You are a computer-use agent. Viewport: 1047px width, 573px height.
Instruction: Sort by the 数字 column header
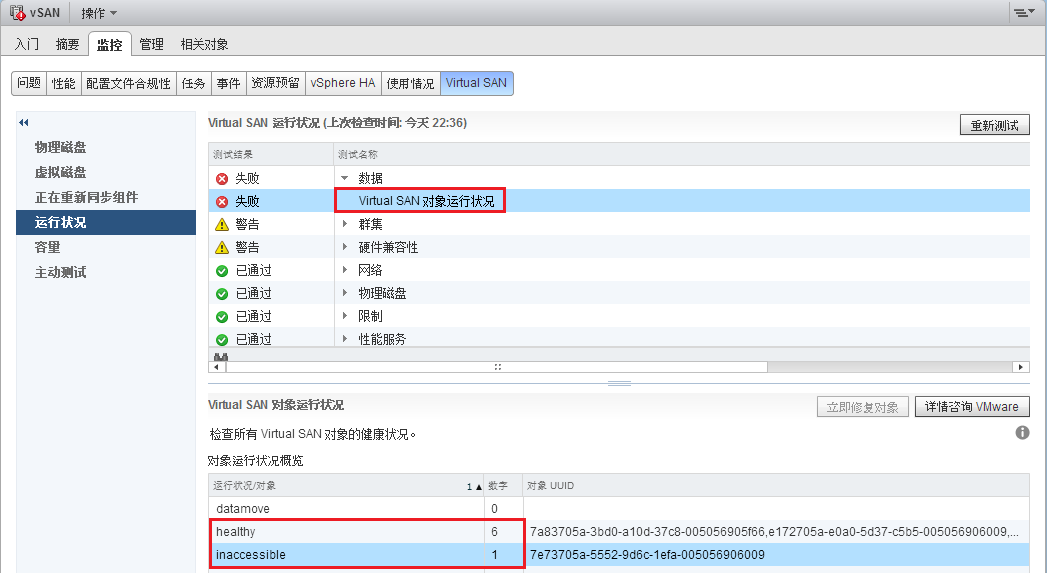(x=503, y=486)
